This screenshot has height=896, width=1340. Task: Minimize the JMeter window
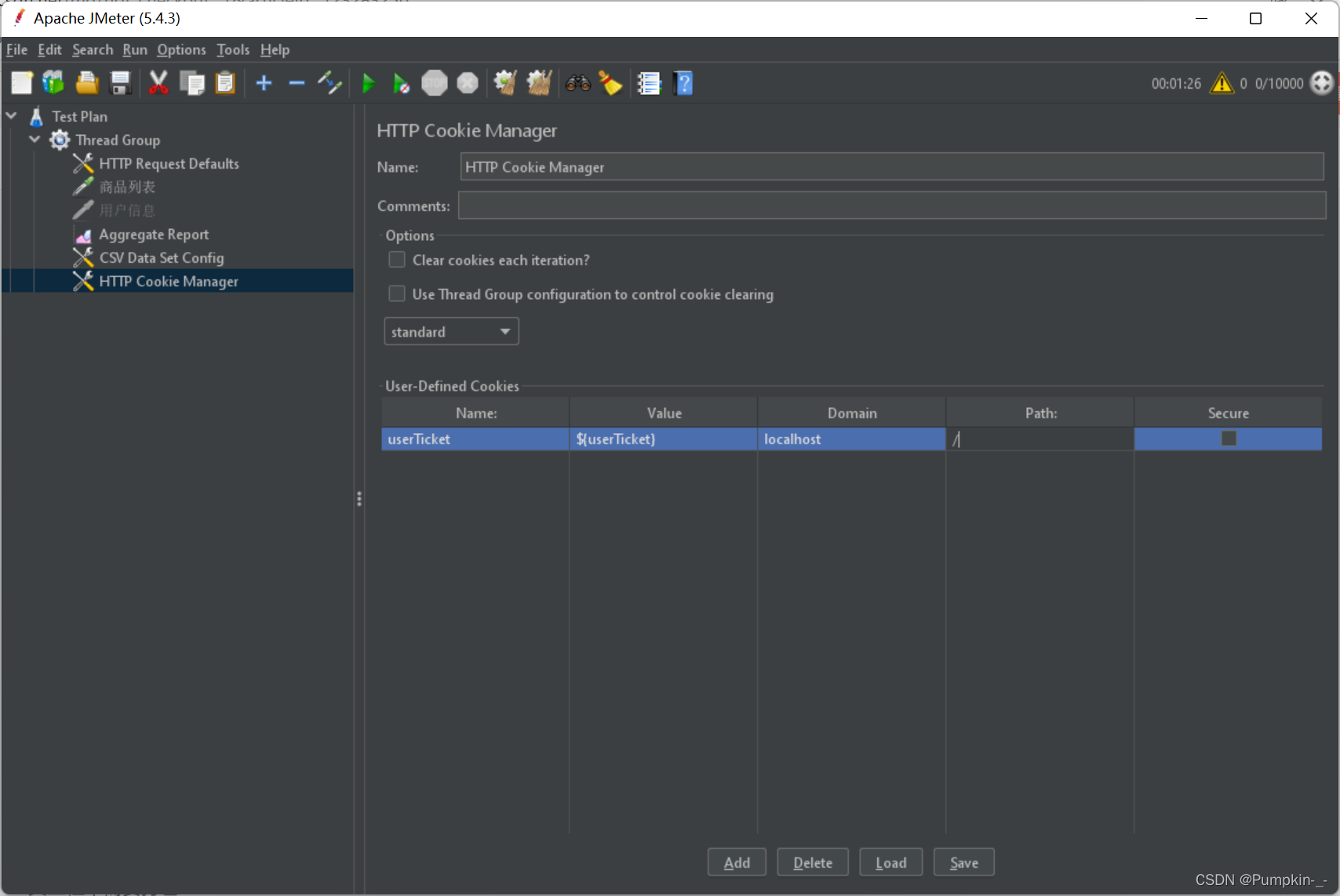(x=1201, y=18)
